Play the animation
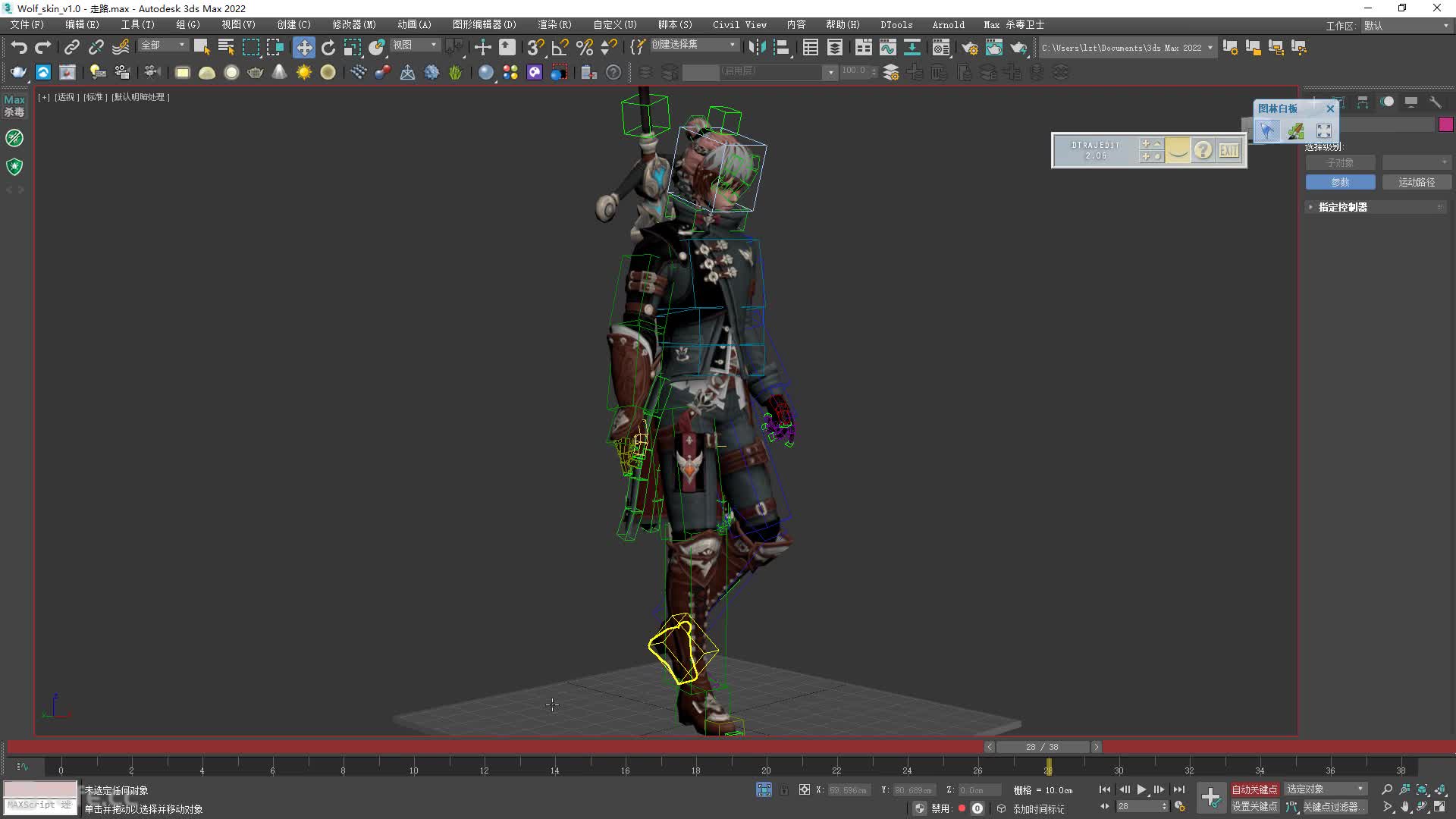This screenshot has width=1456, height=819. [x=1141, y=789]
